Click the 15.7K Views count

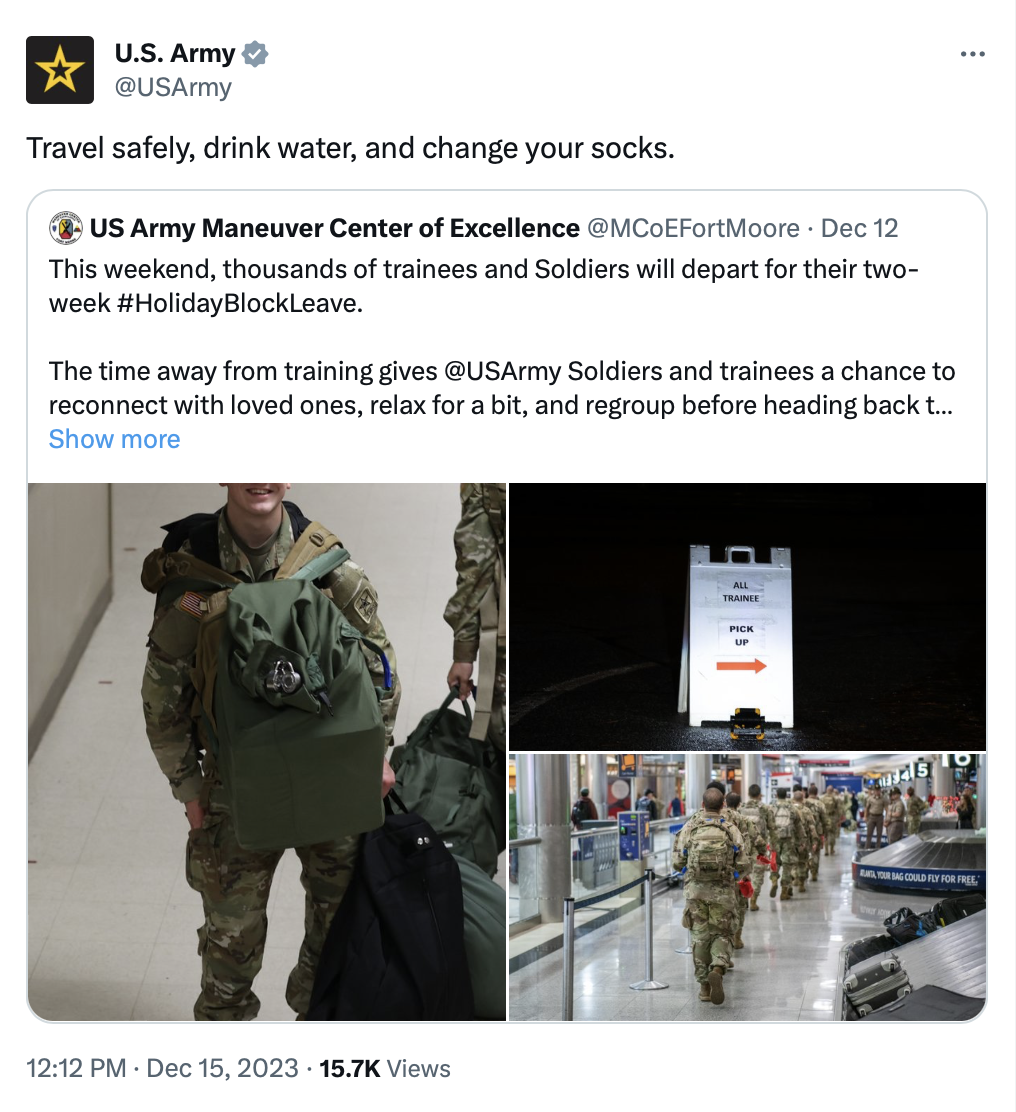pyautogui.click(x=385, y=1068)
